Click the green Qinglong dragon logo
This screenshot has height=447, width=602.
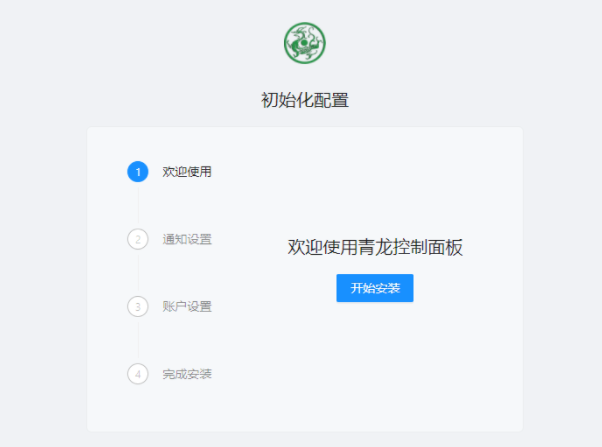(x=304, y=43)
